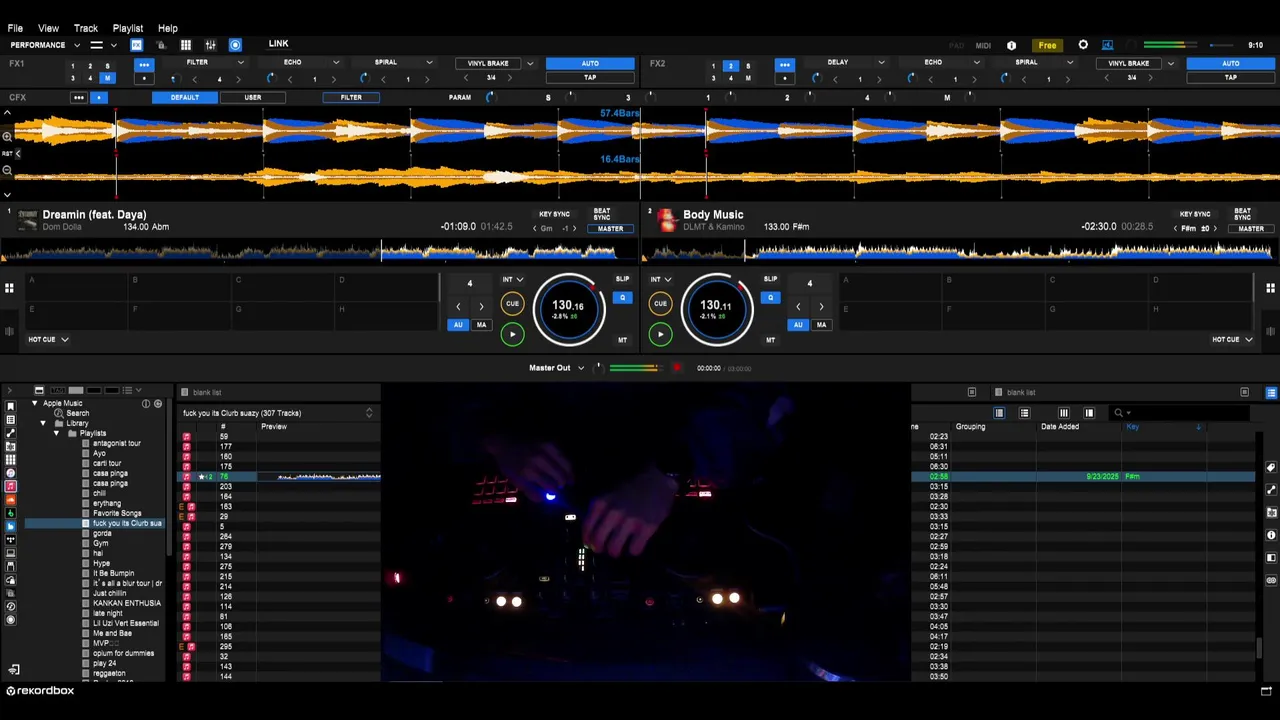Collapse the Playlists tree node
The image size is (1280, 720).
tap(56, 433)
